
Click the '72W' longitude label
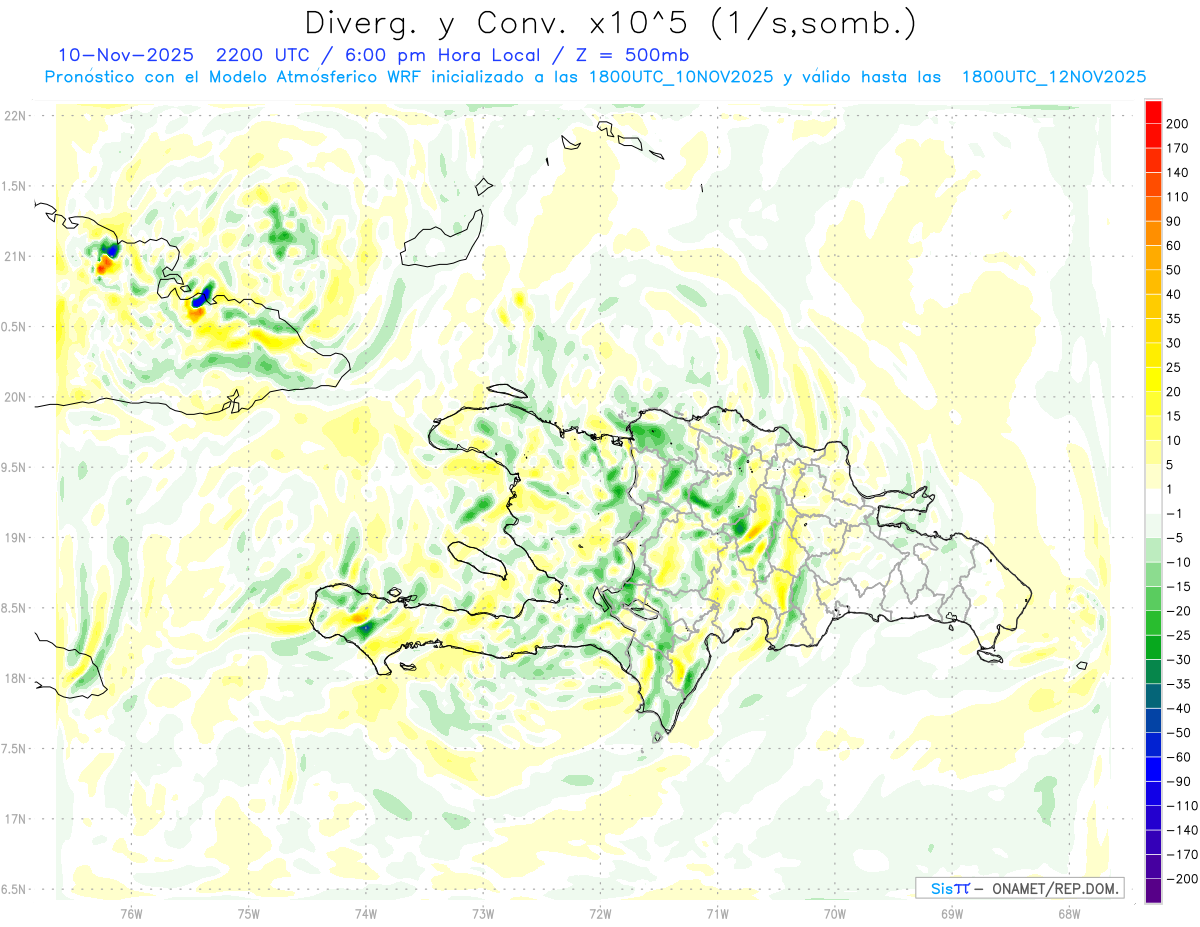(x=601, y=913)
